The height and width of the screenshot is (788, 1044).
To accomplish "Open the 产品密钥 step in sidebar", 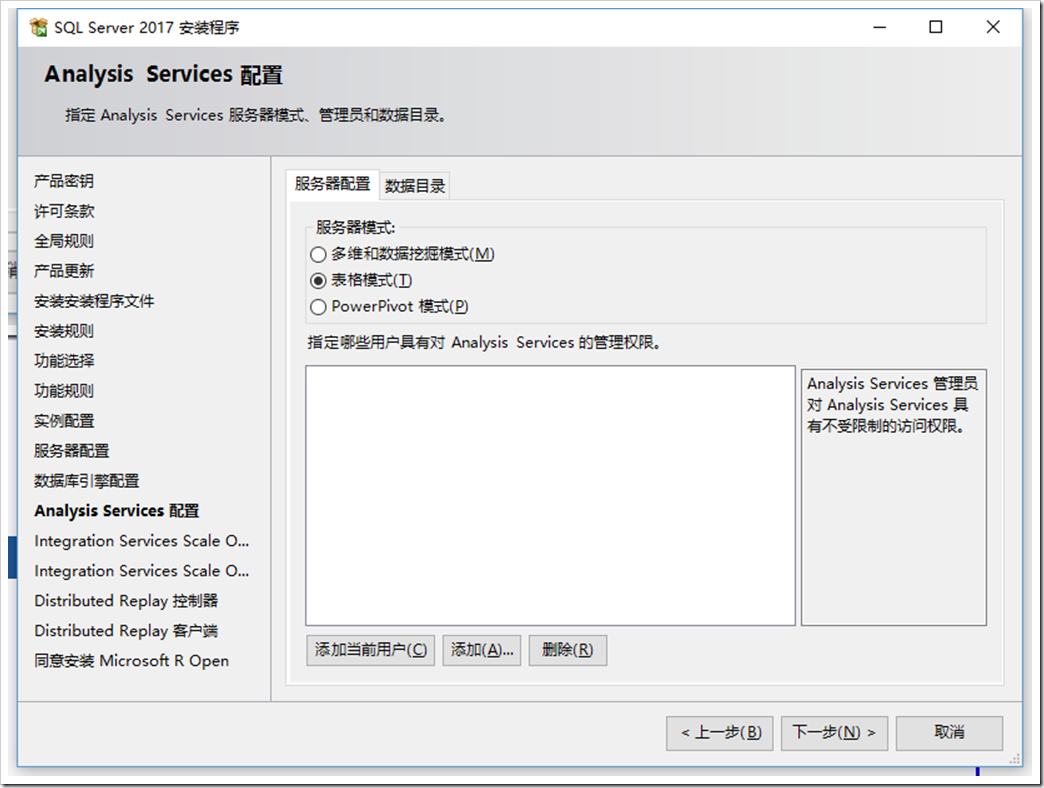I will [64, 181].
